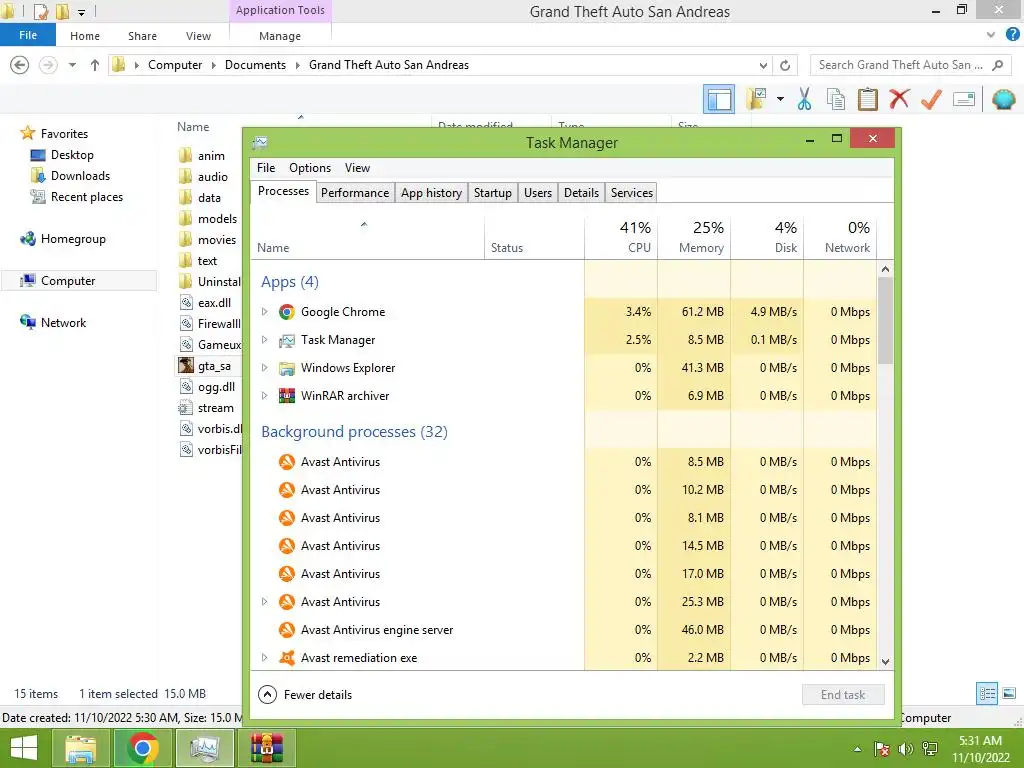Show hidden icons in system tray
Screen dimensions: 1024x768
(857, 749)
